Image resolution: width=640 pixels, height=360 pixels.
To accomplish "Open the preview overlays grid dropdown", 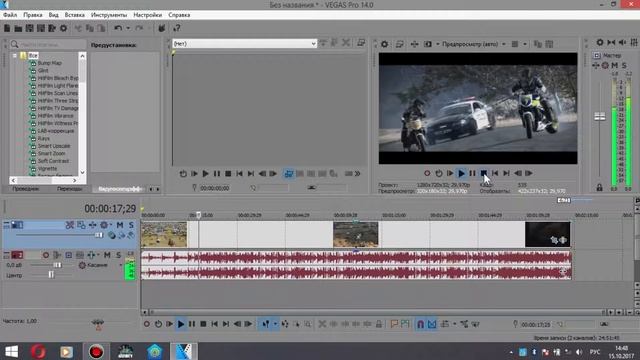I will click(525, 44).
